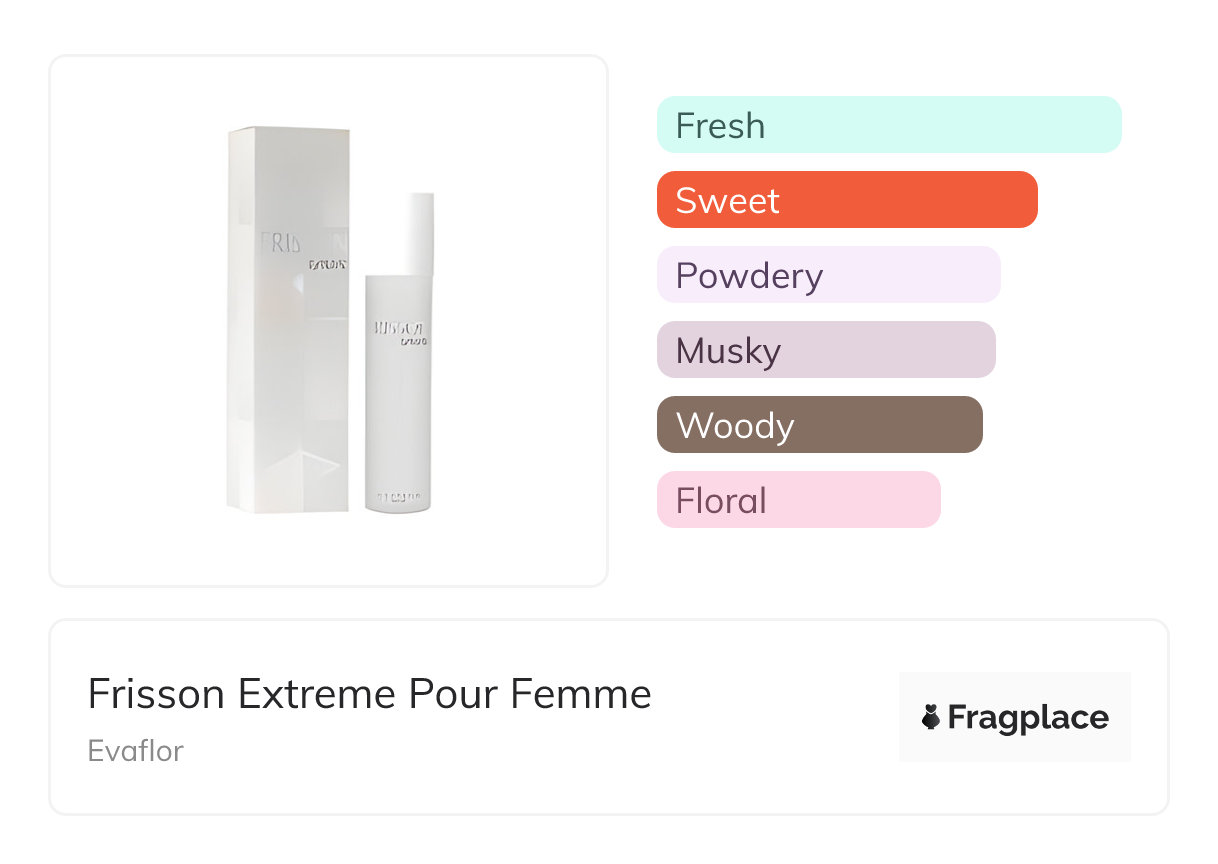The image size is (1218, 864).
Task: Click the Frisson lettering on the box
Action: (284, 244)
